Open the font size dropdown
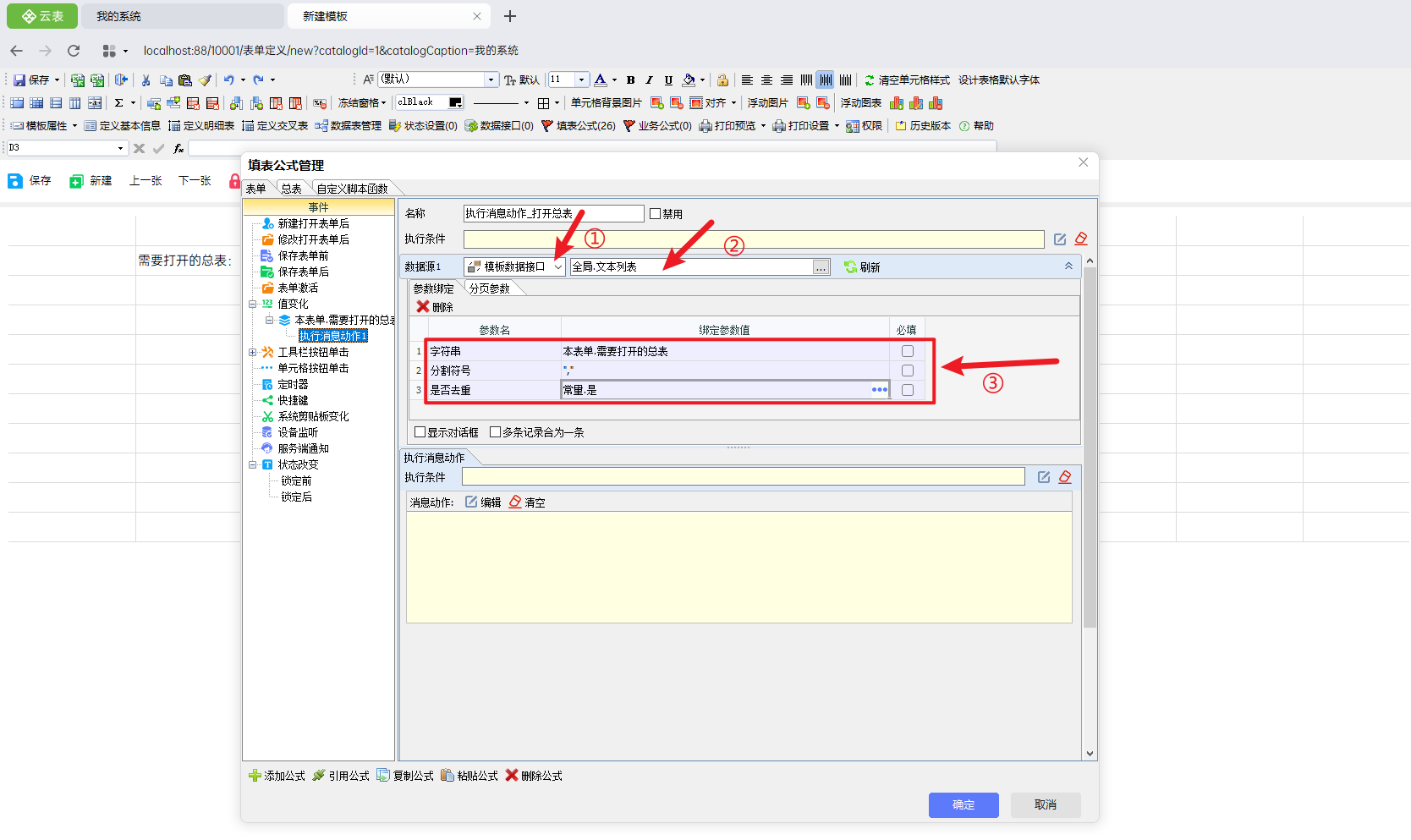 coord(581,80)
